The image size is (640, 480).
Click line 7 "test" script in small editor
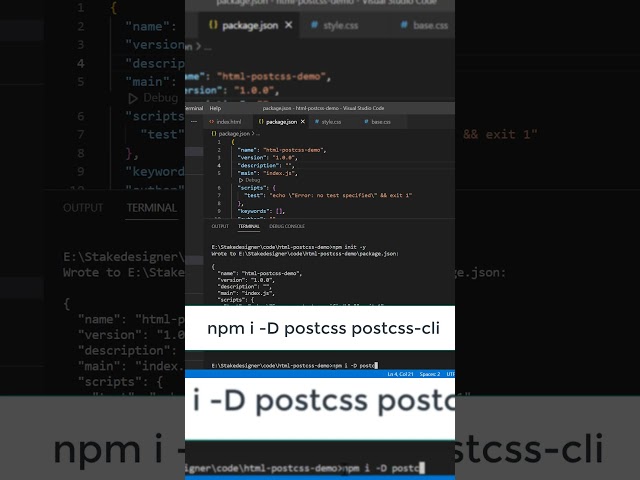coord(328,196)
